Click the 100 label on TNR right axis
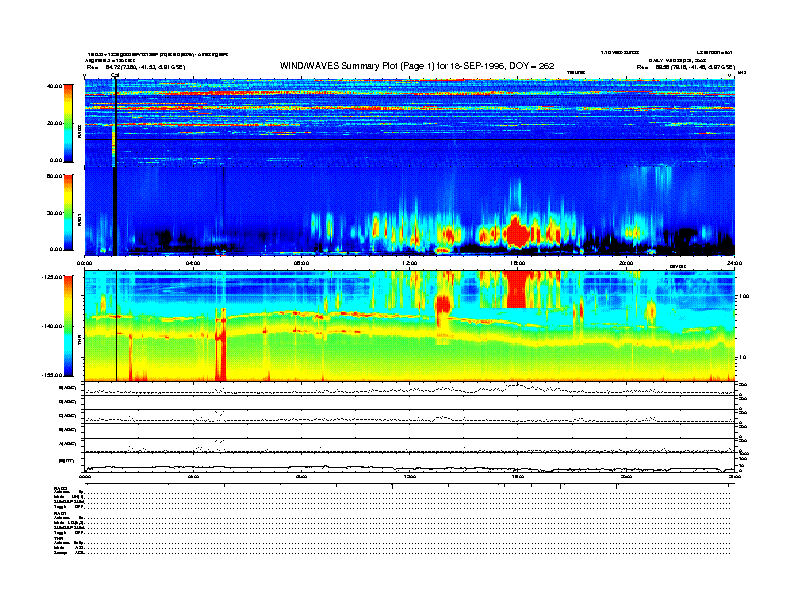The height and width of the screenshot is (612, 792). click(744, 297)
